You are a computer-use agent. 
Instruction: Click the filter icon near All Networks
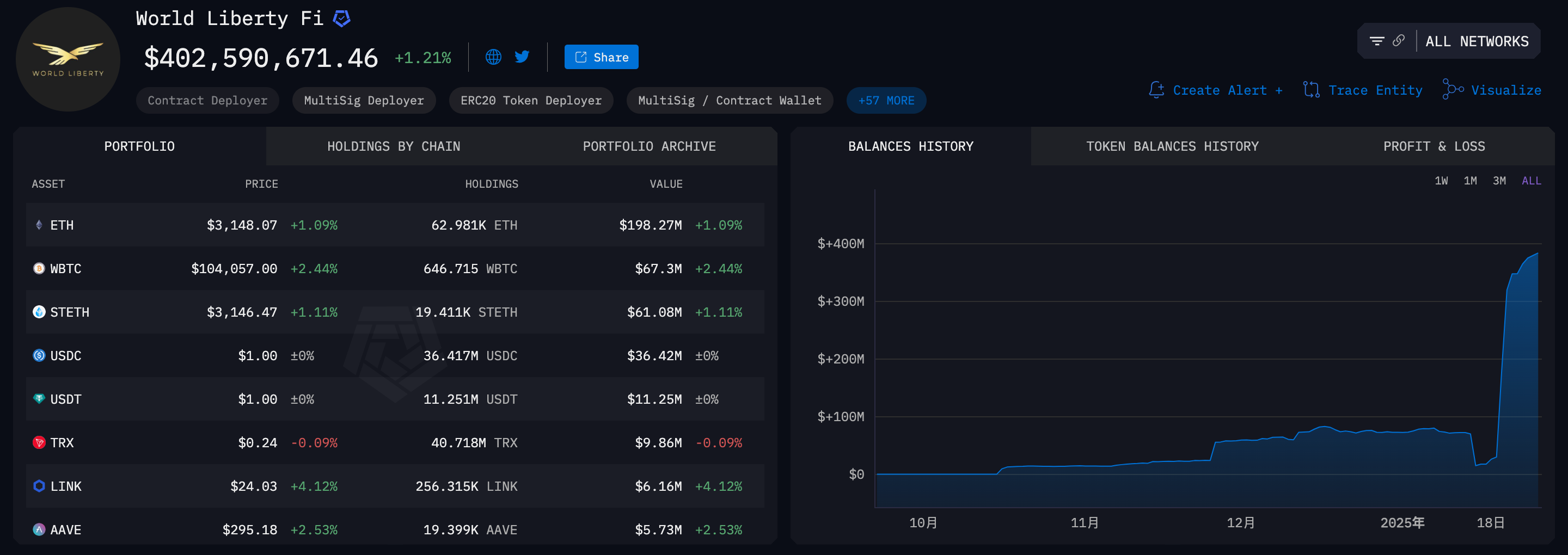point(1376,41)
